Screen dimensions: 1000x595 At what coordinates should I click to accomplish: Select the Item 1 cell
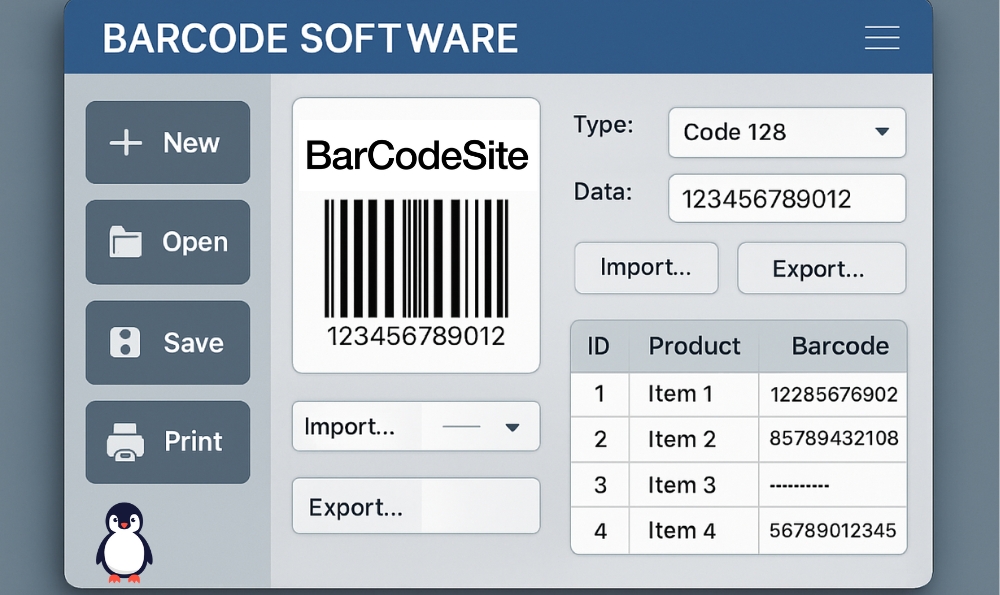pyautogui.click(x=694, y=395)
